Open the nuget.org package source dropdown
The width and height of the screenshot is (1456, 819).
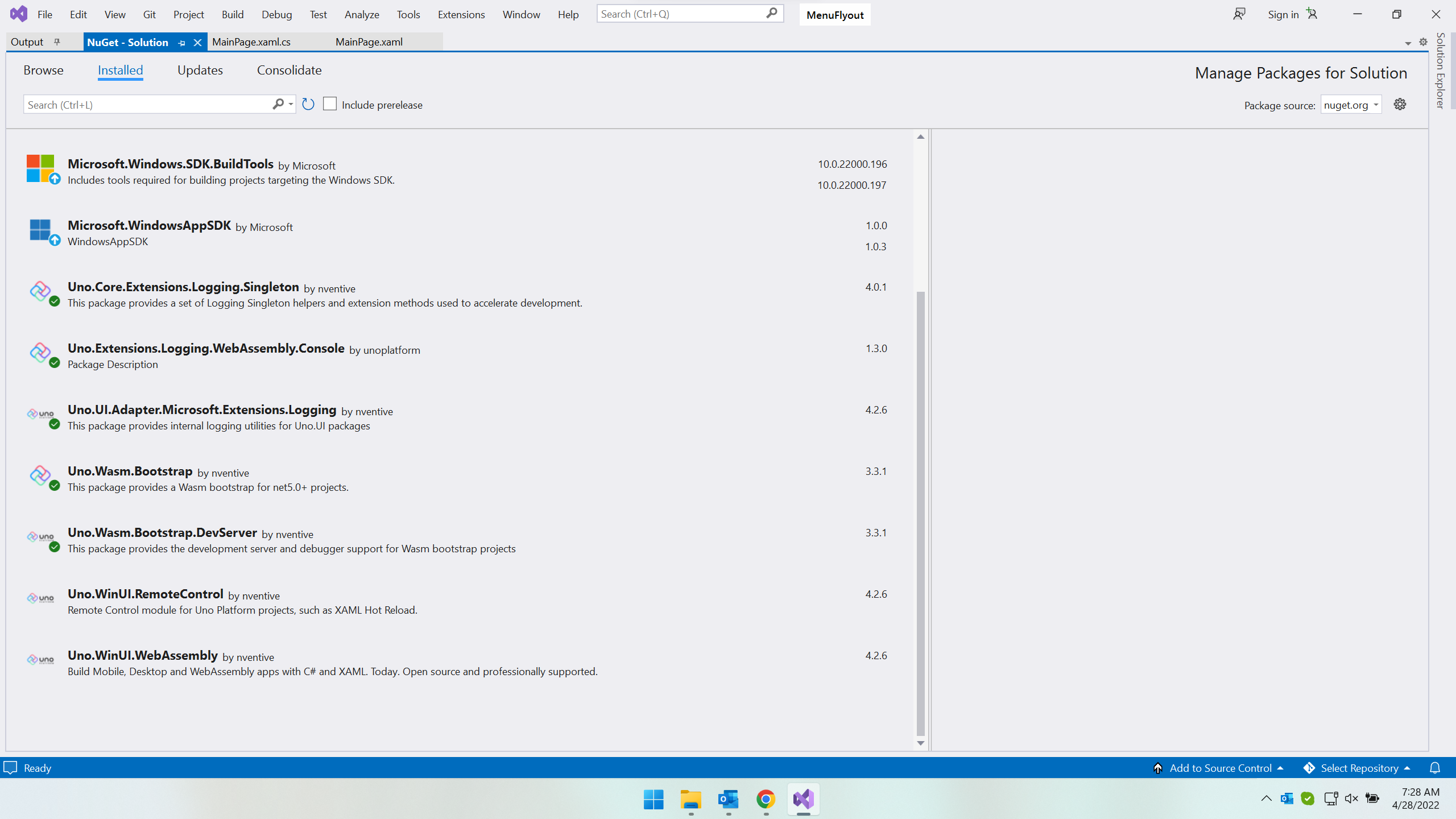pyautogui.click(x=1351, y=105)
